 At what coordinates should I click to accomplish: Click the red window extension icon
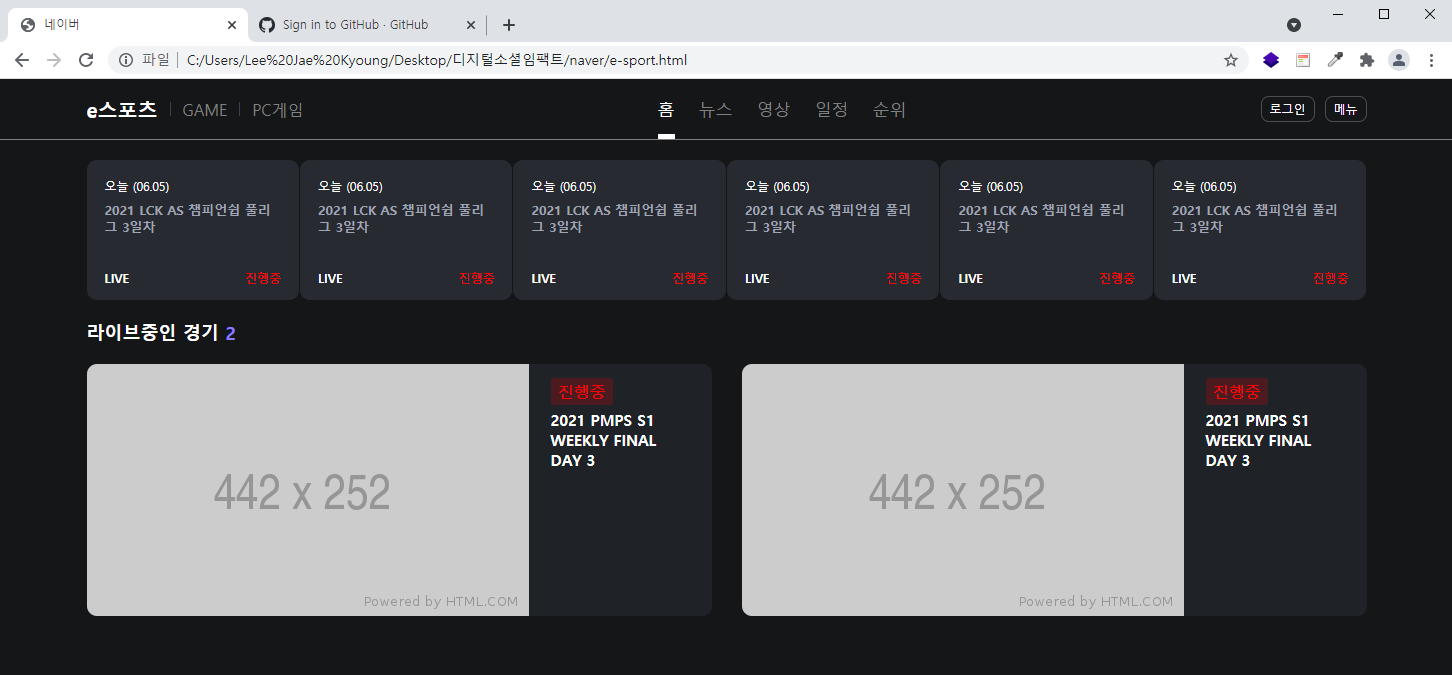point(1303,60)
